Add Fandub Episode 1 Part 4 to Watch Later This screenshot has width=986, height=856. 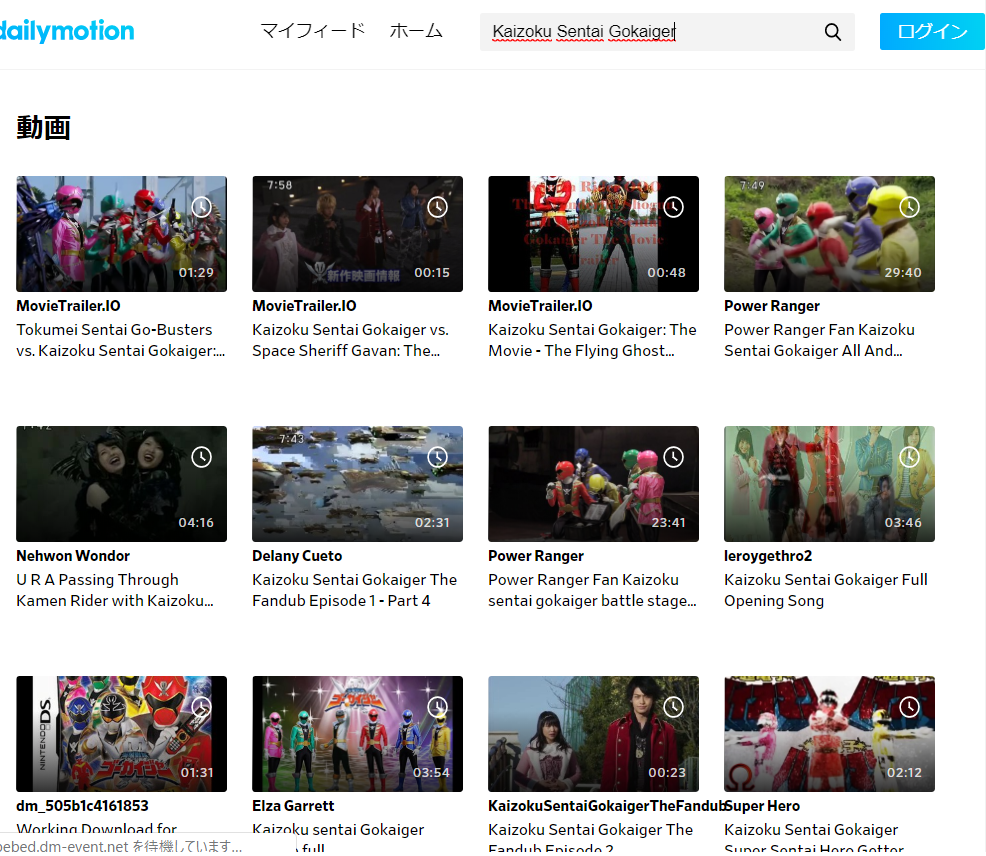point(437,457)
